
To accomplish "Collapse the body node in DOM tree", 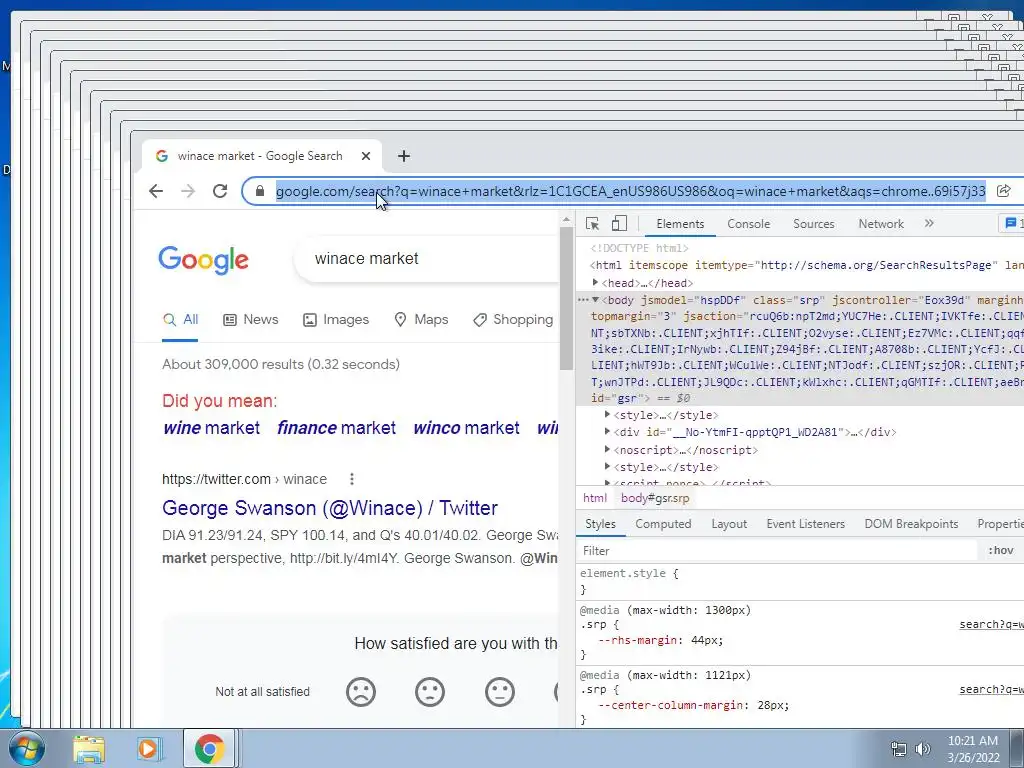I will point(595,300).
